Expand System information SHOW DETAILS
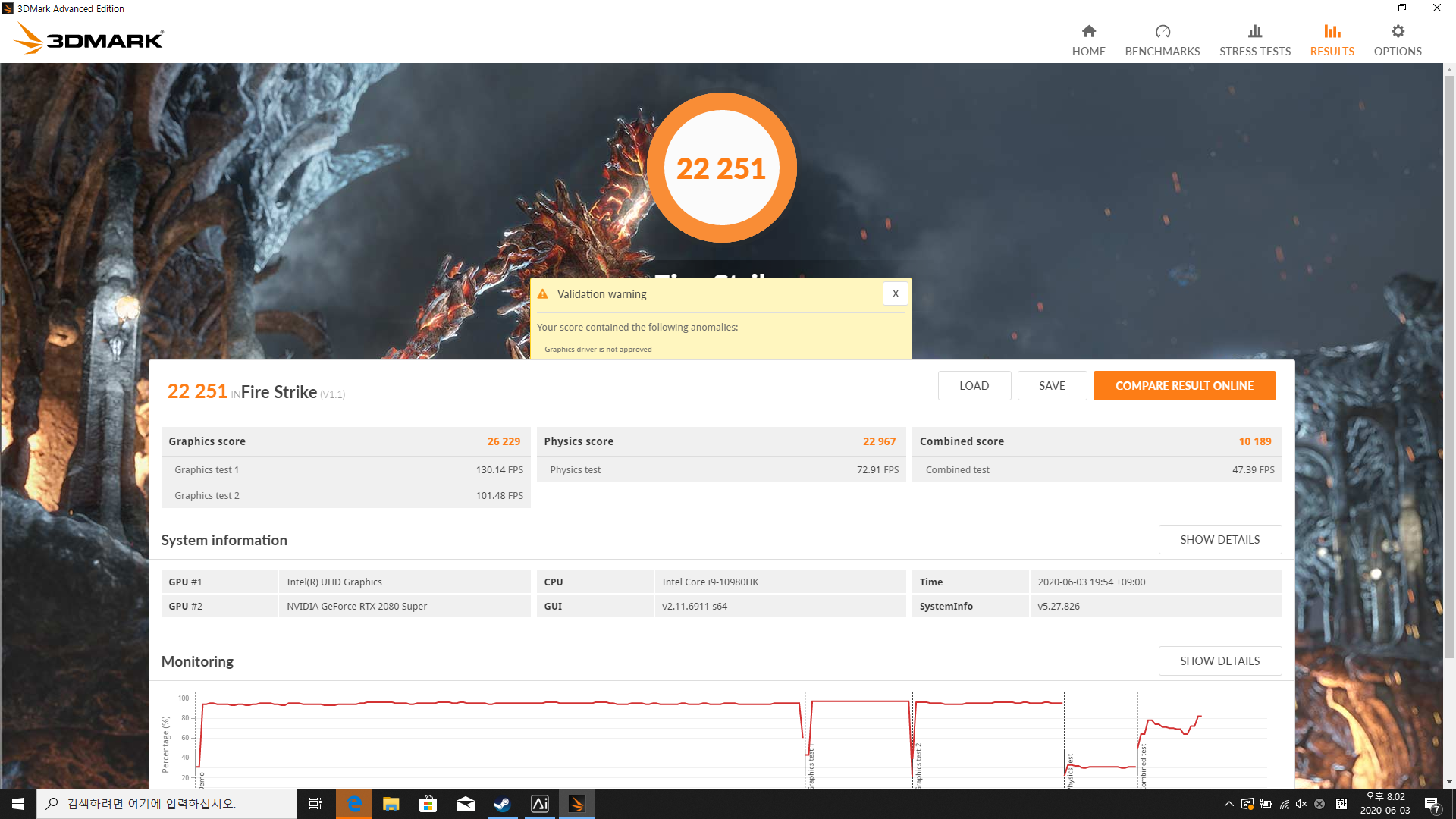The height and width of the screenshot is (819, 1456). click(x=1219, y=539)
